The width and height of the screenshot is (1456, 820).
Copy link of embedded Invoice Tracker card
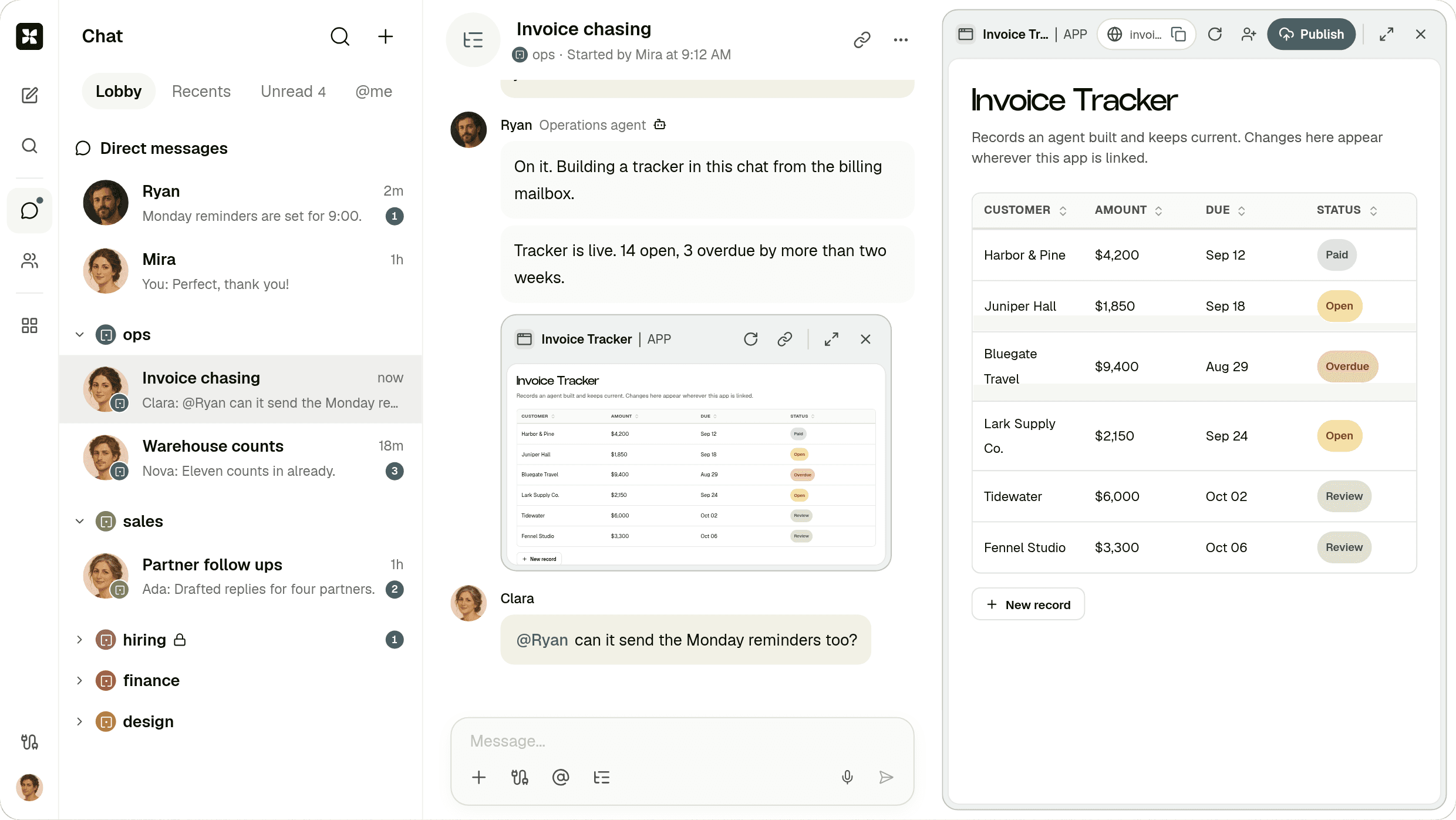pyautogui.click(x=785, y=339)
